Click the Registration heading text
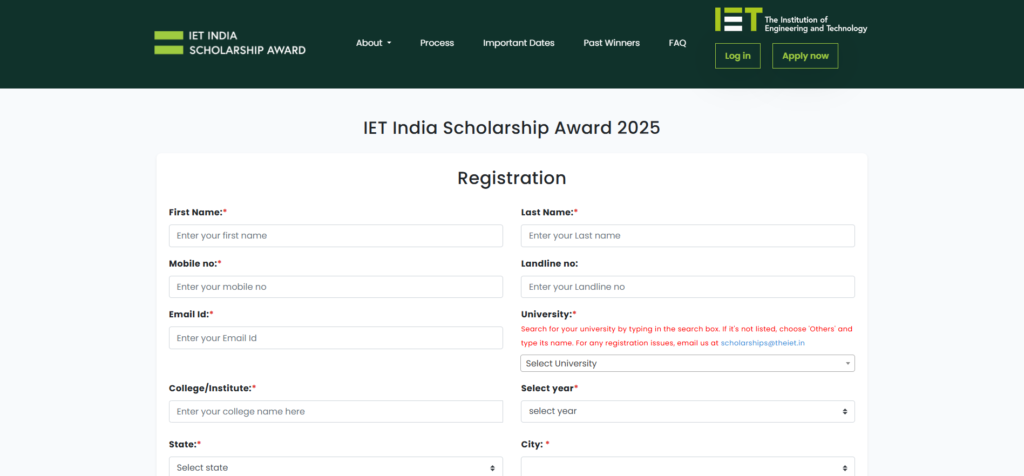Screen dimensions: 1024x476 tap(512, 178)
